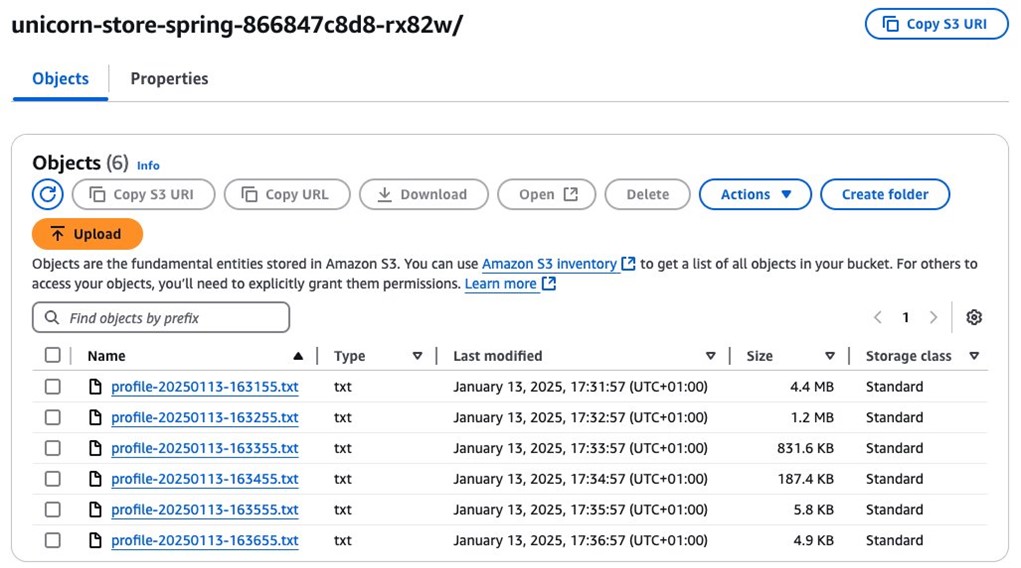
Task: Click file icon of profile-20250113-163255.txt
Action: point(95,418)
